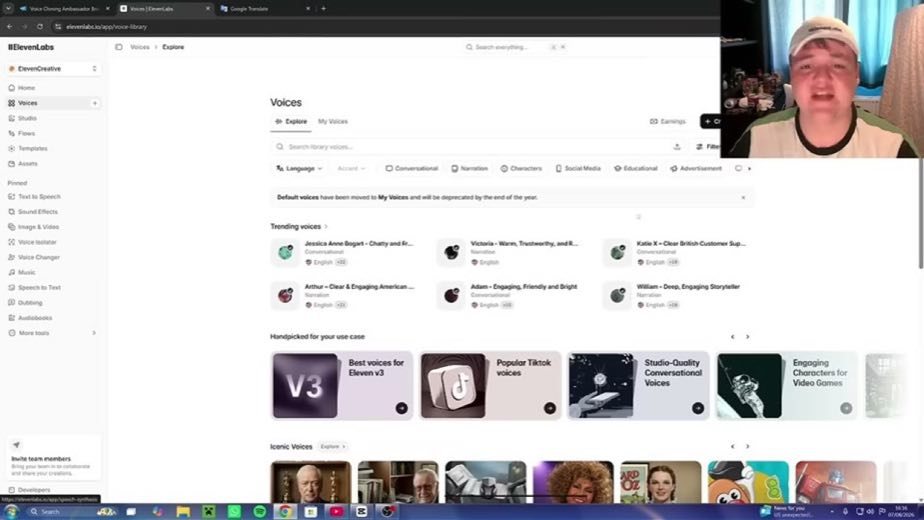Screen dimensions: 924x520
Task: Dismiss the Default voices notice
Action: pyautogui.click(x=743, y=198)
